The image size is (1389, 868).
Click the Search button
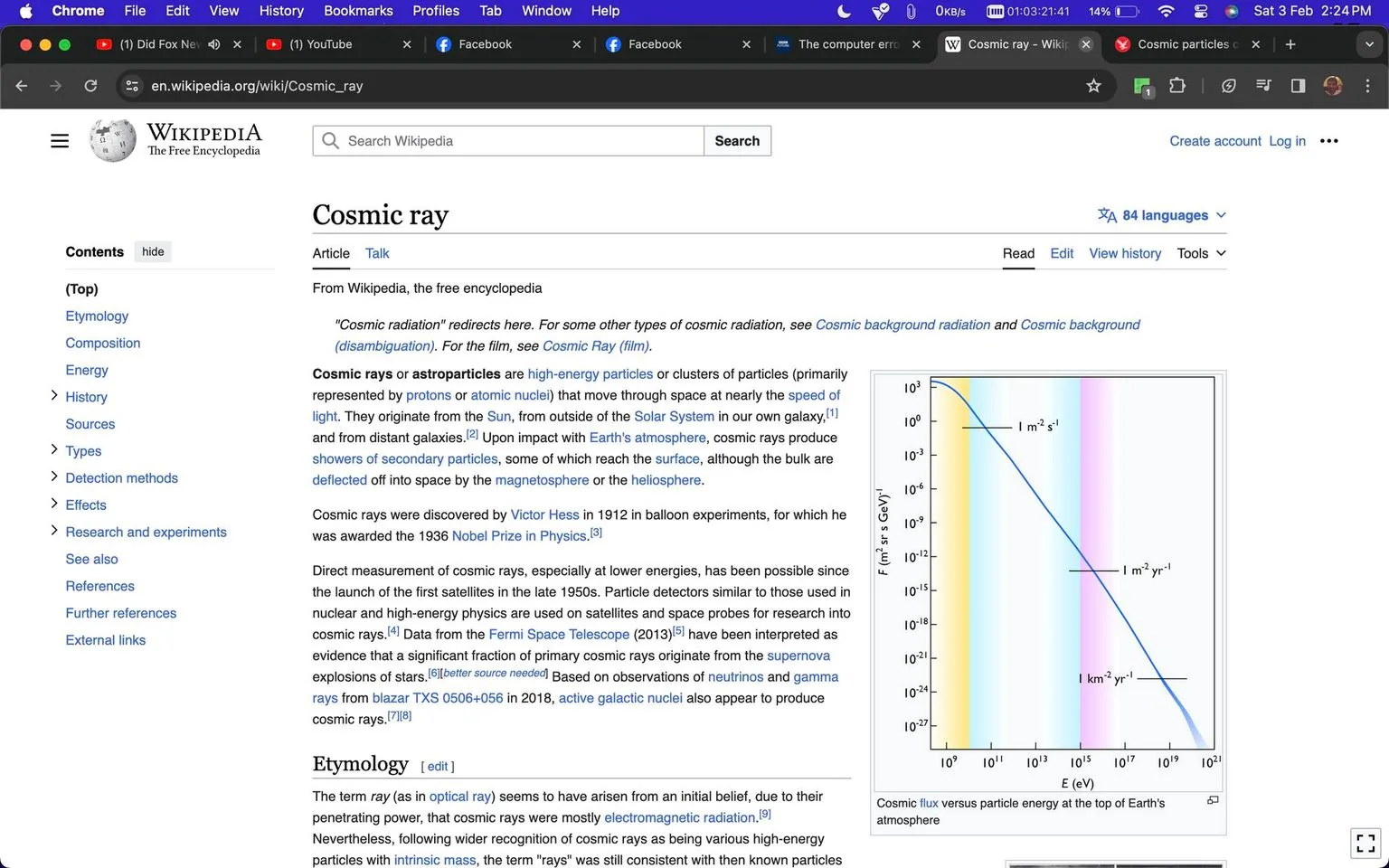tap(737, 141)
